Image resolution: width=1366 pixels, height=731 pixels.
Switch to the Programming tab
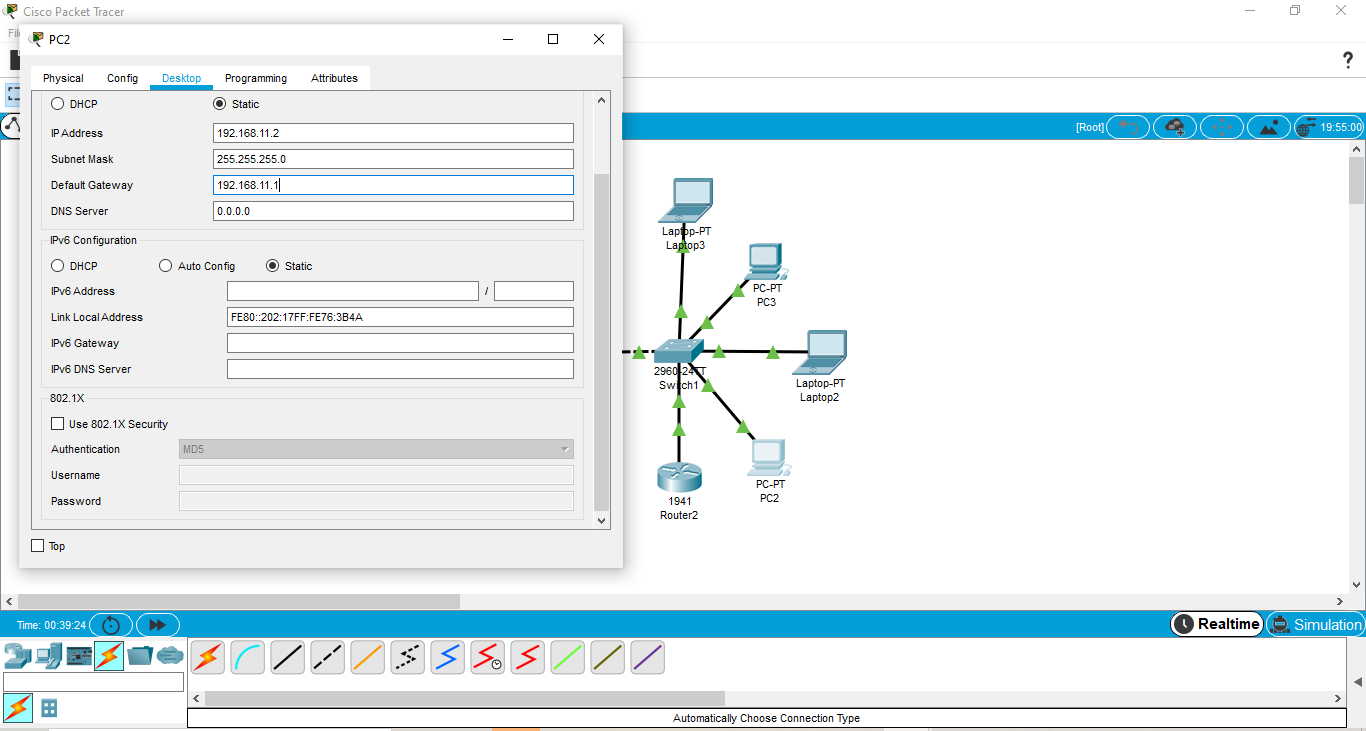pos(256,78)
